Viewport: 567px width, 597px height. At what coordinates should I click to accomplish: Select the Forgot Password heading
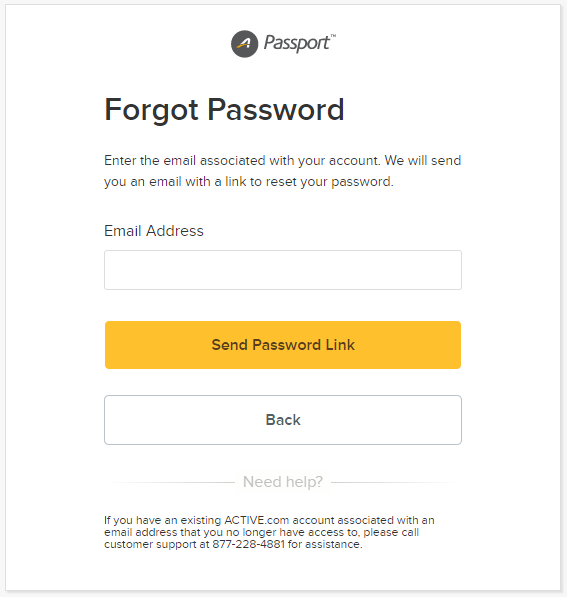click(224, 110)
